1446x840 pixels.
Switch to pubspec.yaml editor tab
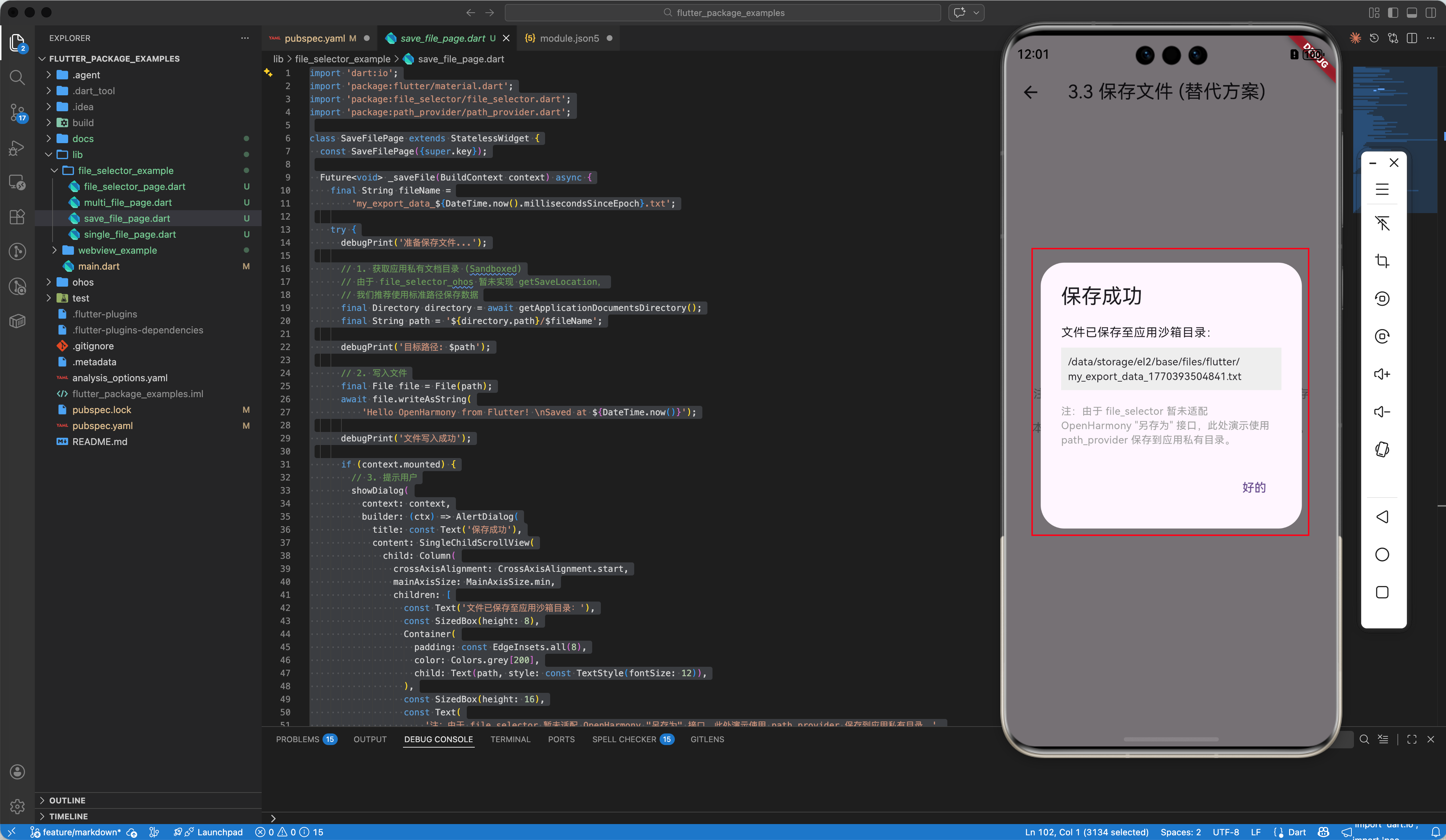point(315,38)
